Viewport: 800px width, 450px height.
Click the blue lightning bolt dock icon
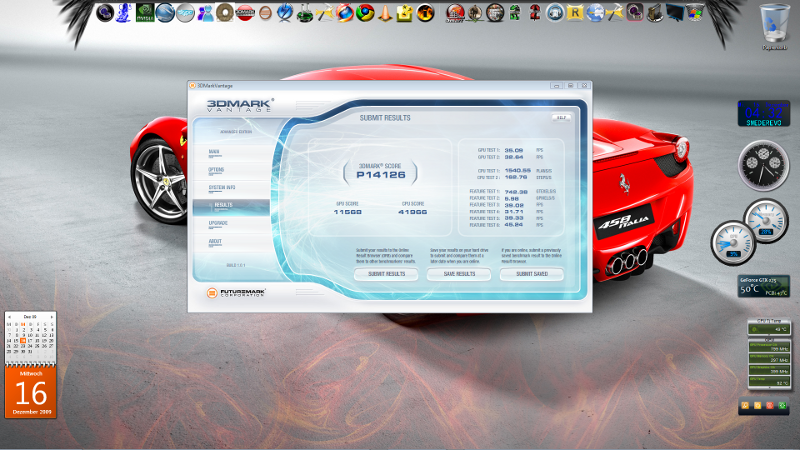285,13
